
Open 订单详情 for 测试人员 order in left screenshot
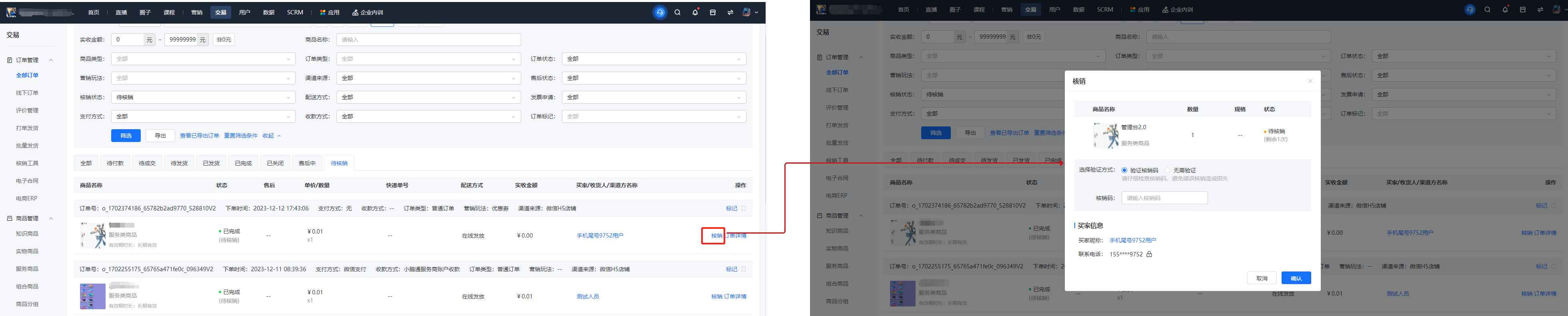point(735,296)
